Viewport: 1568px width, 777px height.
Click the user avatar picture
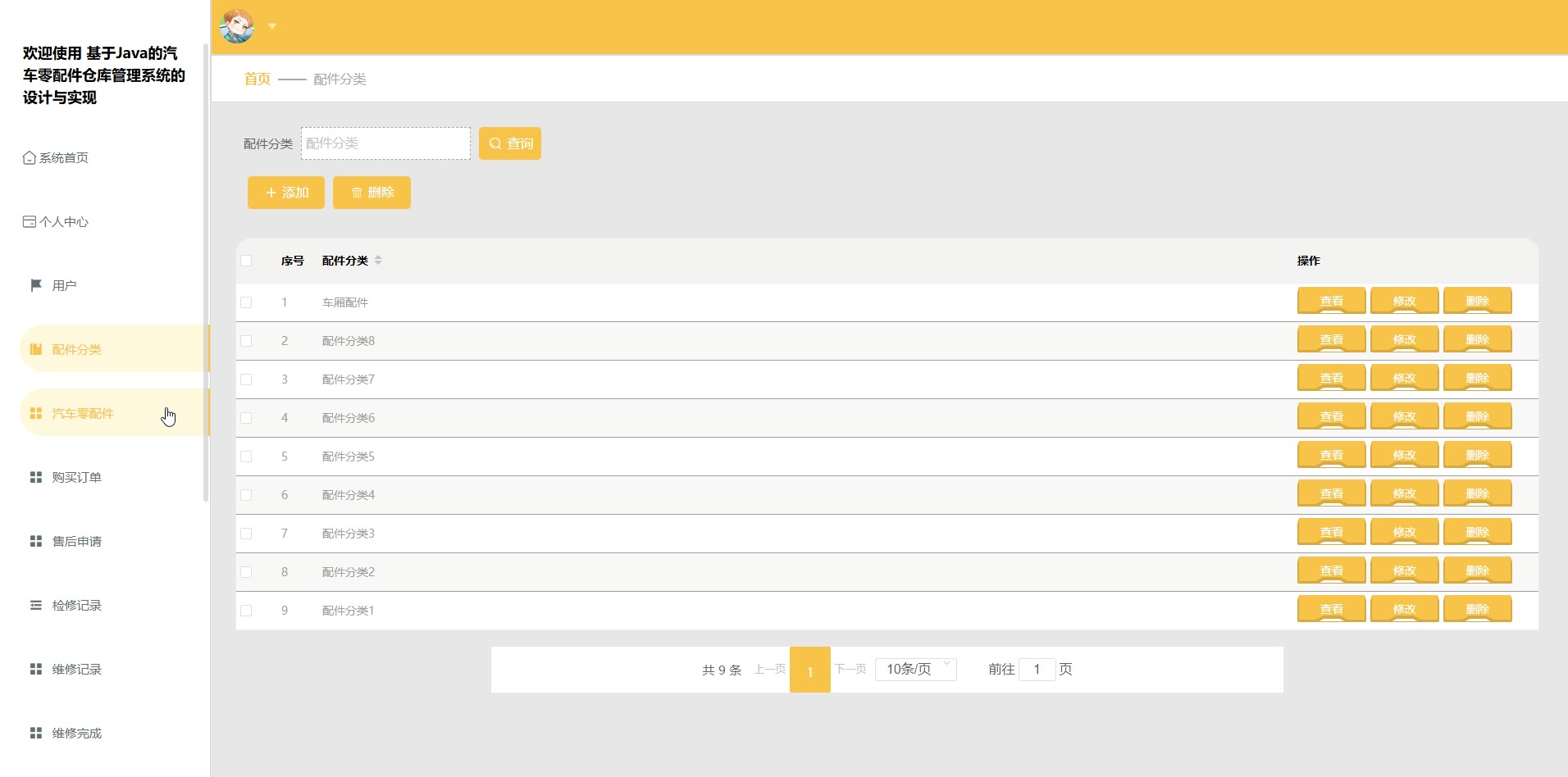237,26
